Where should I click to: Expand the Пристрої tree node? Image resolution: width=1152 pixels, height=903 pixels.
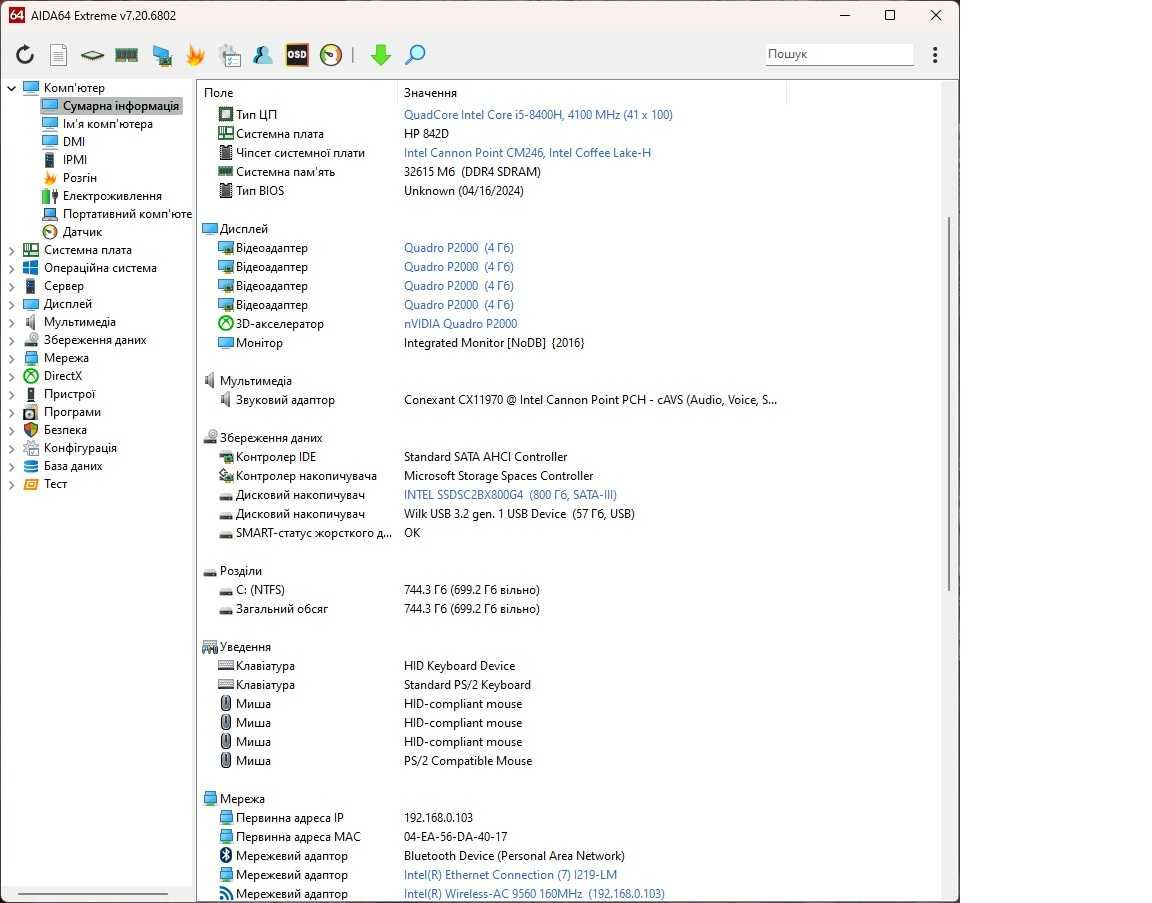(x=11, y=395)
